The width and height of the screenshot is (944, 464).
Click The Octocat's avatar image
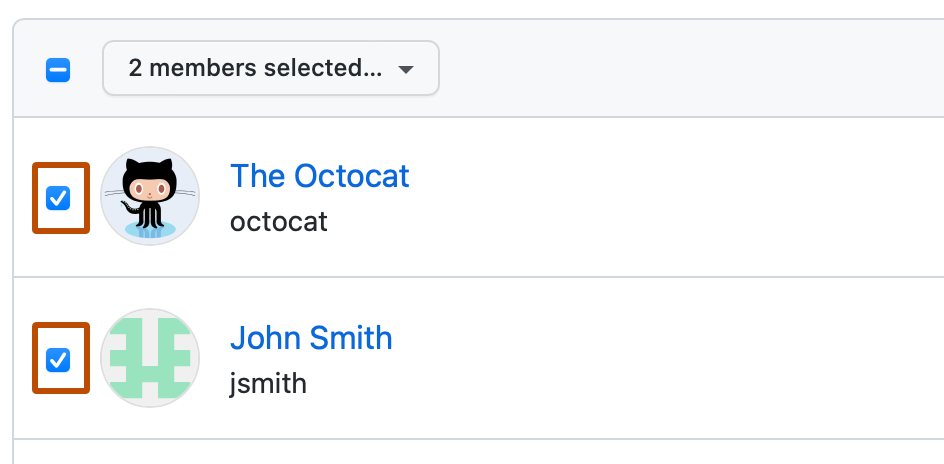(150, 196)
